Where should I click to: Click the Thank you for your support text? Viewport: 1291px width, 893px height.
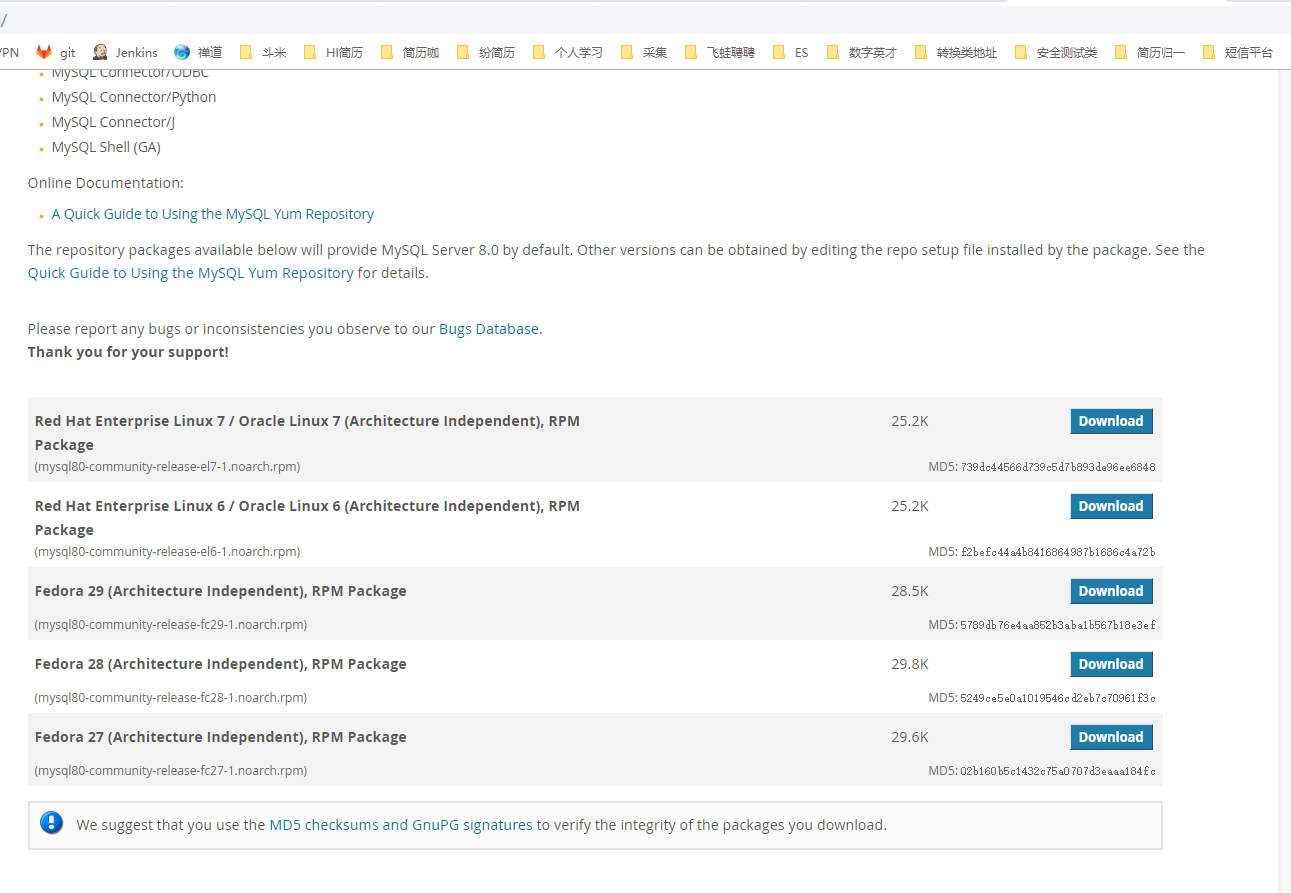pos(128,352)
